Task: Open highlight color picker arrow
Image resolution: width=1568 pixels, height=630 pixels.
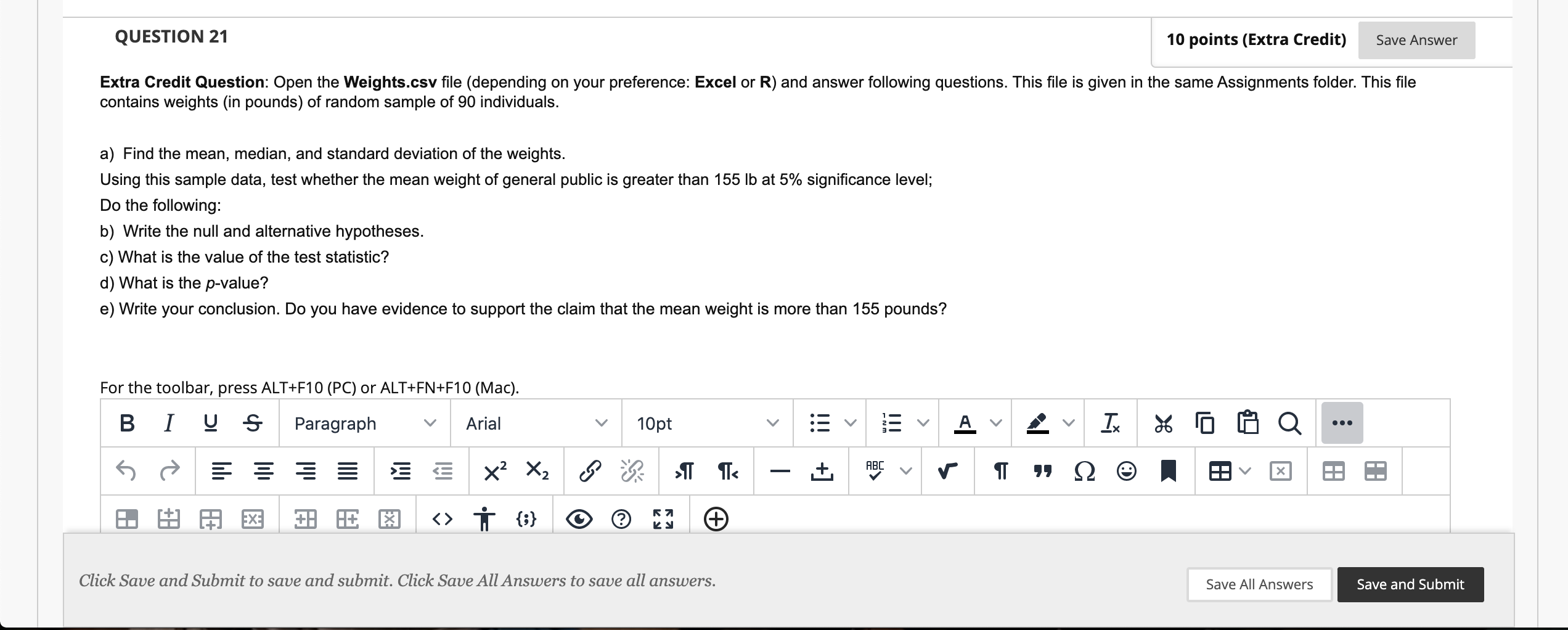Action: click(1069, 423)
